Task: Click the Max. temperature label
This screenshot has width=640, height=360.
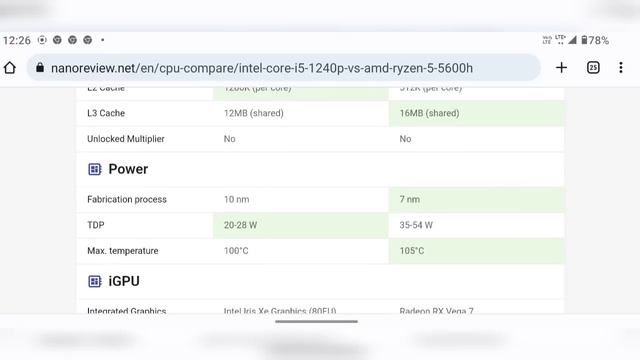Action: click(x=123, y=251)
